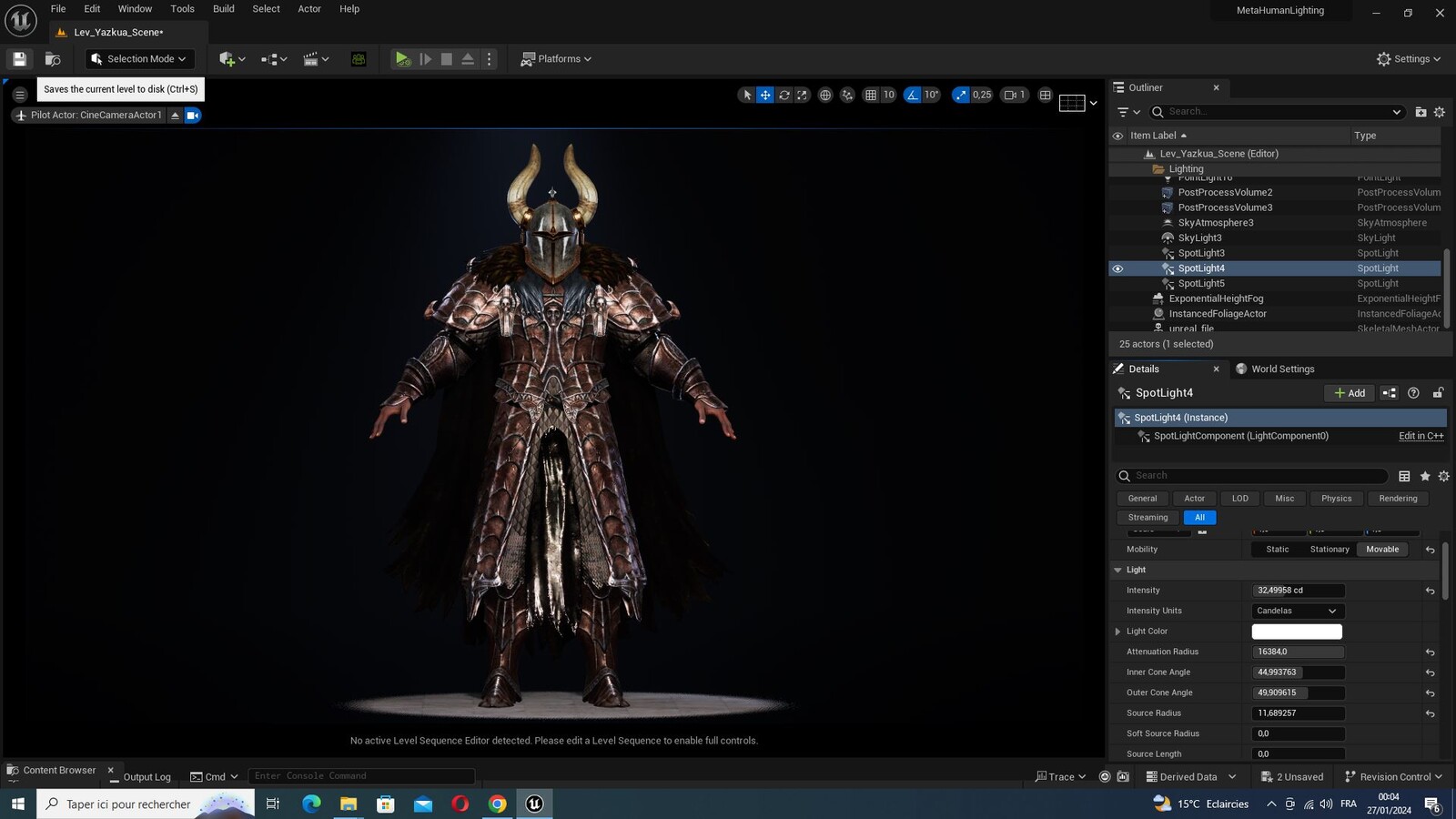Screen dimensions: 1456x819
Task: Reset Intensity to its default value
Action: click(x=1430, y=591)
